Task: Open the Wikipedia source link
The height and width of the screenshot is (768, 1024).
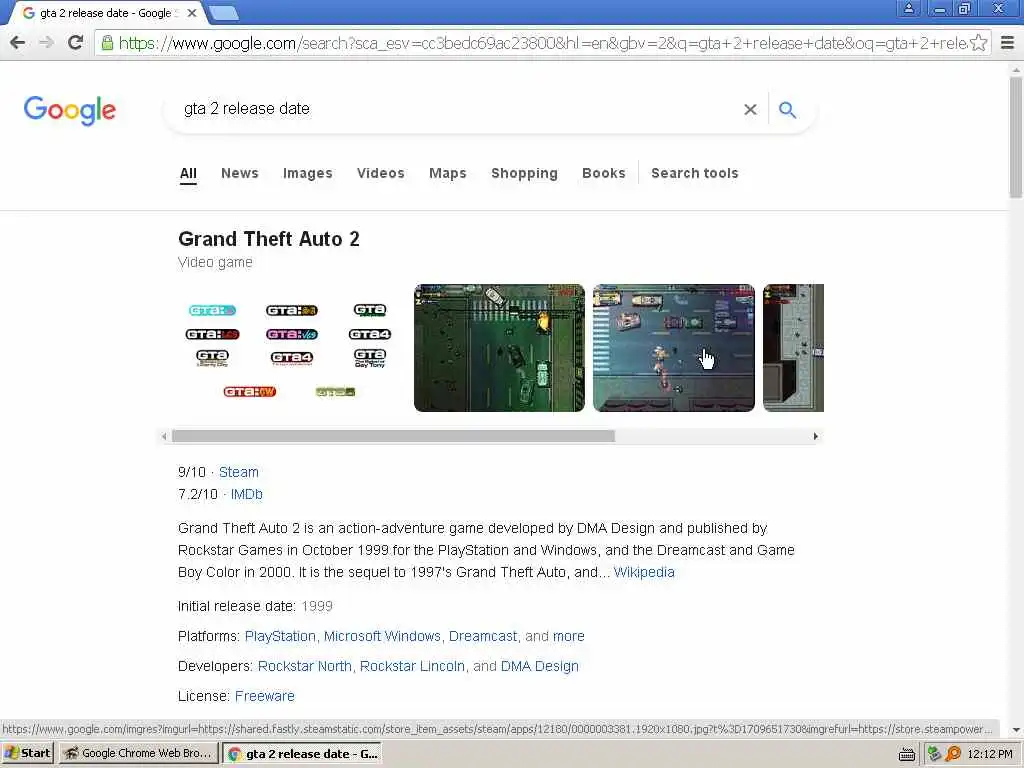Action: [x=644, y=572]
